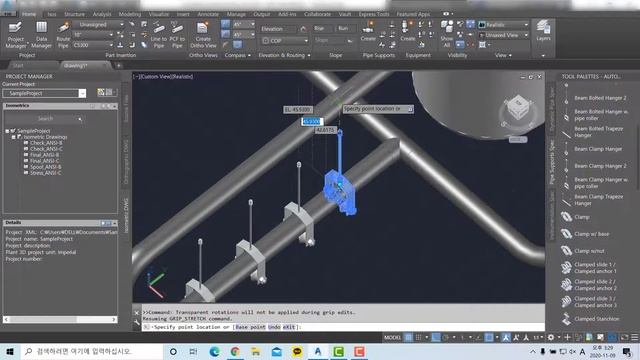Expand the Compass panel options
640x360 pixels.
tap(238, 55)
